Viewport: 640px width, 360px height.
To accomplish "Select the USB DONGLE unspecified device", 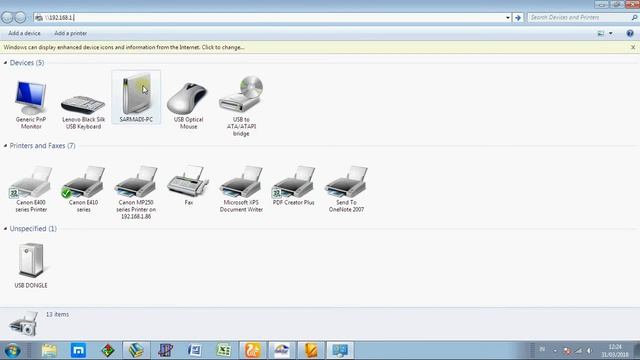I will pos(31,265).
